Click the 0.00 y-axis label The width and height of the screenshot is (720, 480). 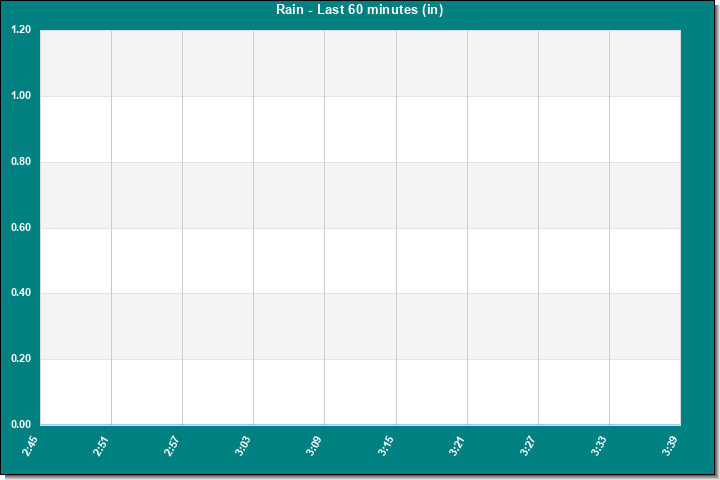tap(21, 424)
